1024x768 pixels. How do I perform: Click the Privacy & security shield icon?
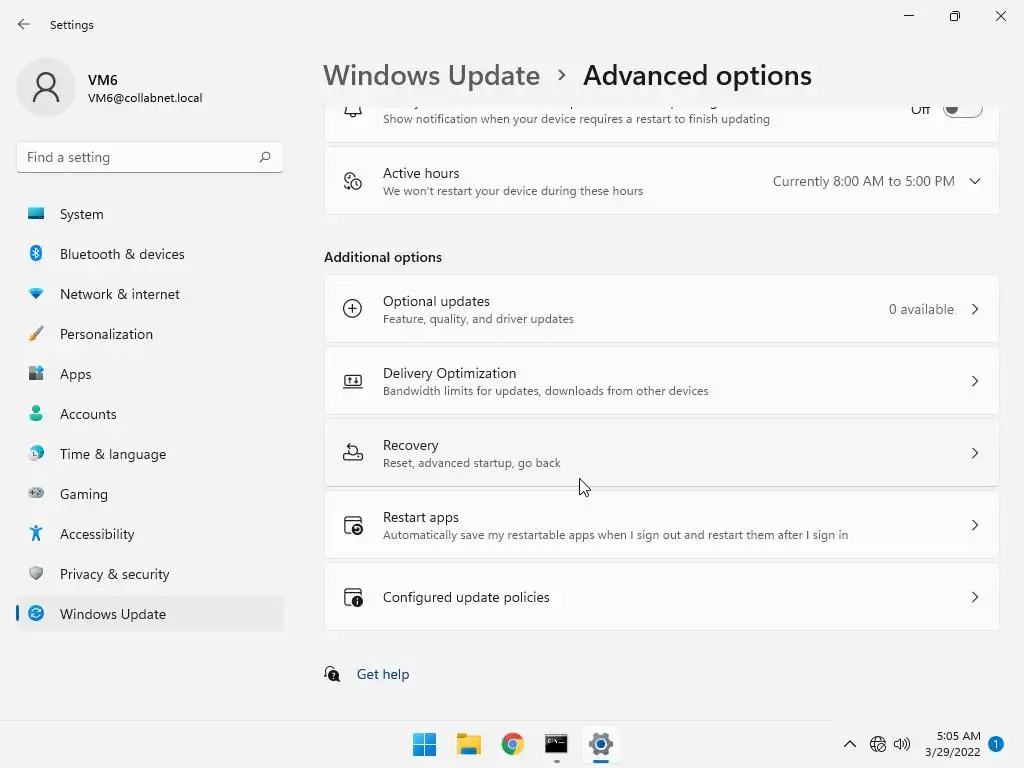point(36,573)
